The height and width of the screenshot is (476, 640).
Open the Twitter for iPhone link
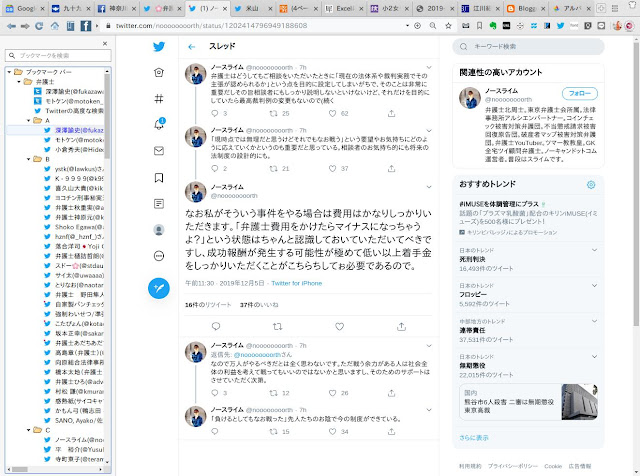(297, 283)
